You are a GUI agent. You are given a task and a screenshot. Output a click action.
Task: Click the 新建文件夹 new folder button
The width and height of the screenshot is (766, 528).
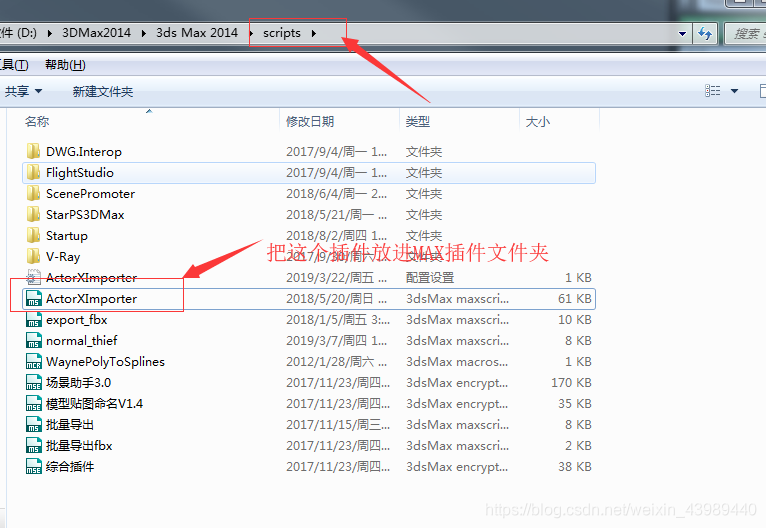(x=103, y=91)
